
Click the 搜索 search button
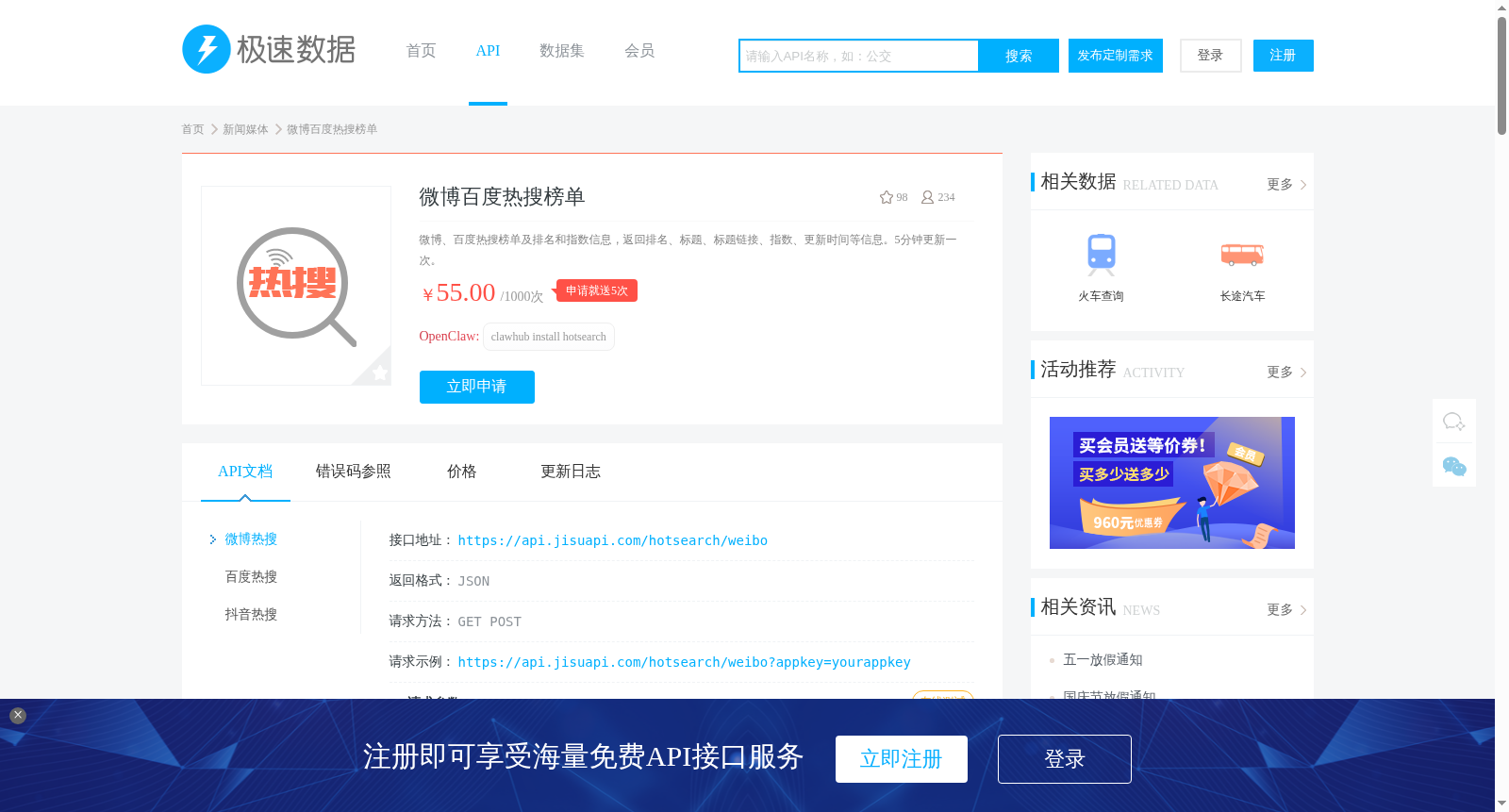[1019, 56]
